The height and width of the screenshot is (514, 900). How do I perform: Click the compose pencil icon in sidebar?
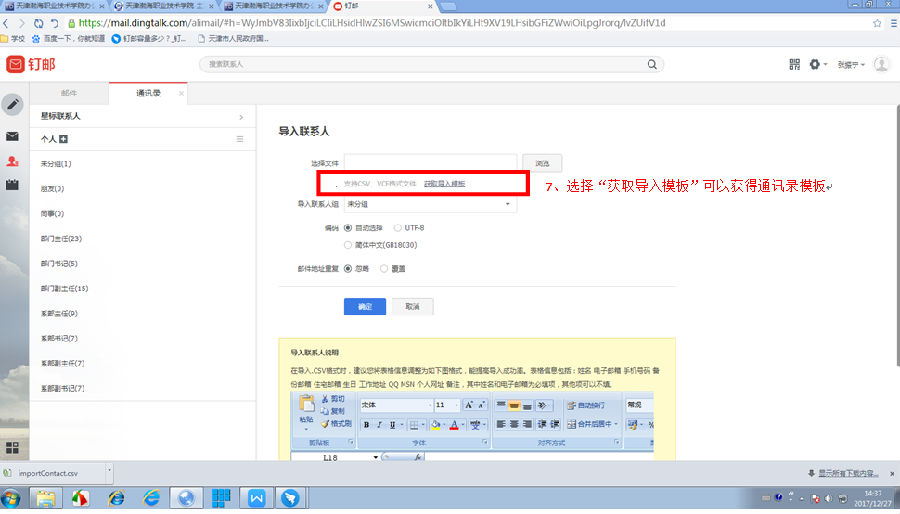13,104
